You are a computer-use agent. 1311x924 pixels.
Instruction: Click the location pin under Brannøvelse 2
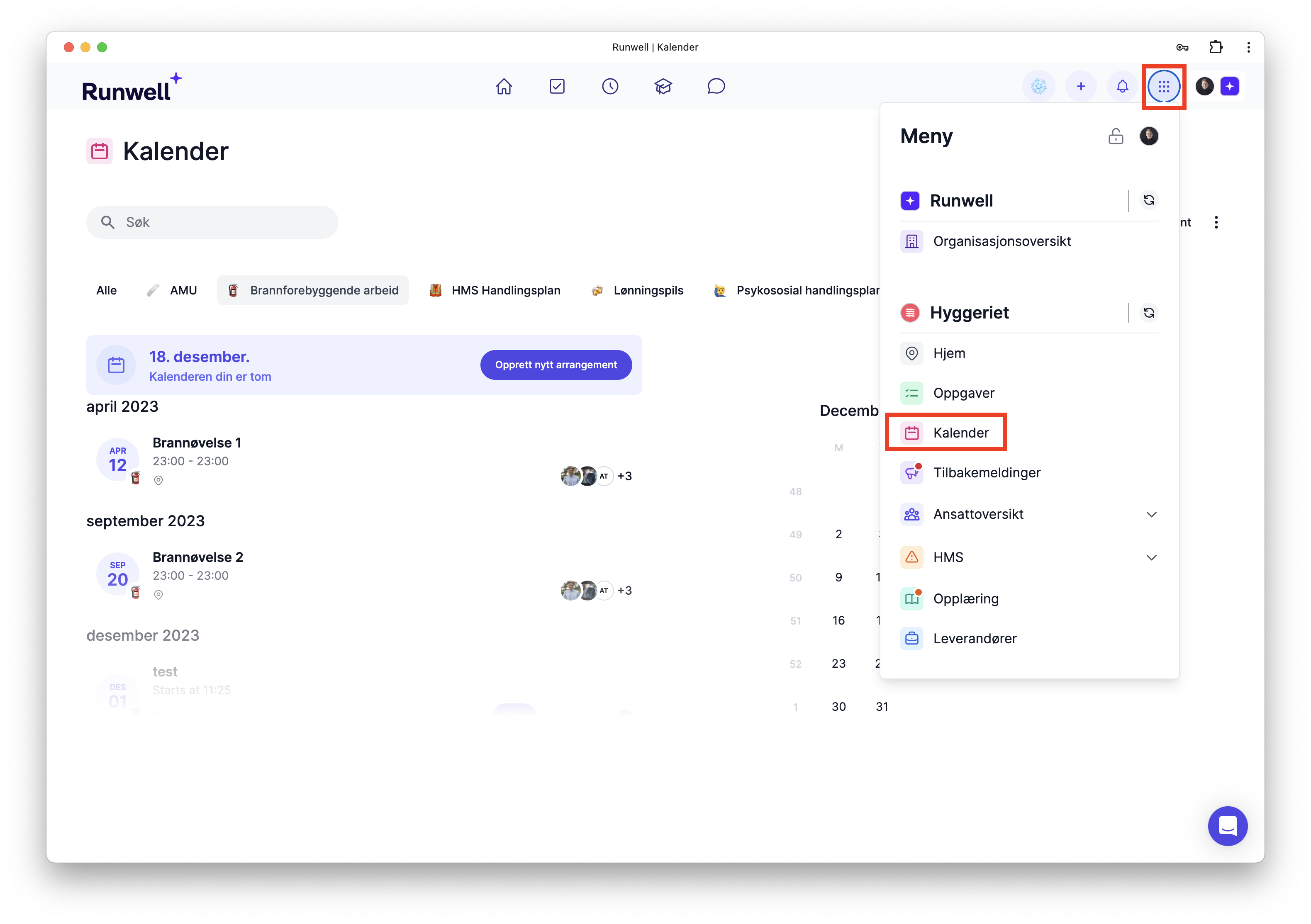coord(159,595)
